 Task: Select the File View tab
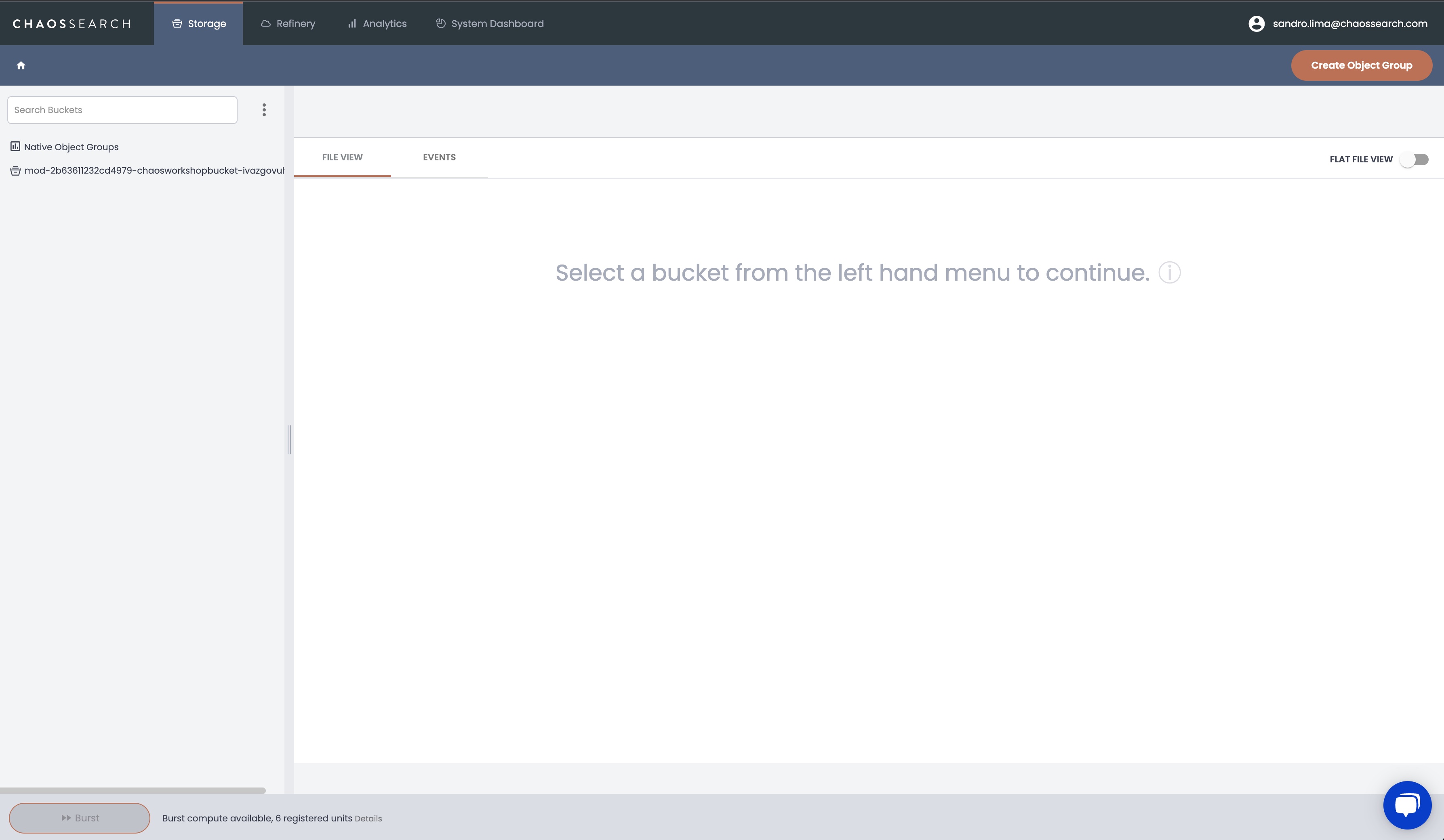(x=342, y=157)
